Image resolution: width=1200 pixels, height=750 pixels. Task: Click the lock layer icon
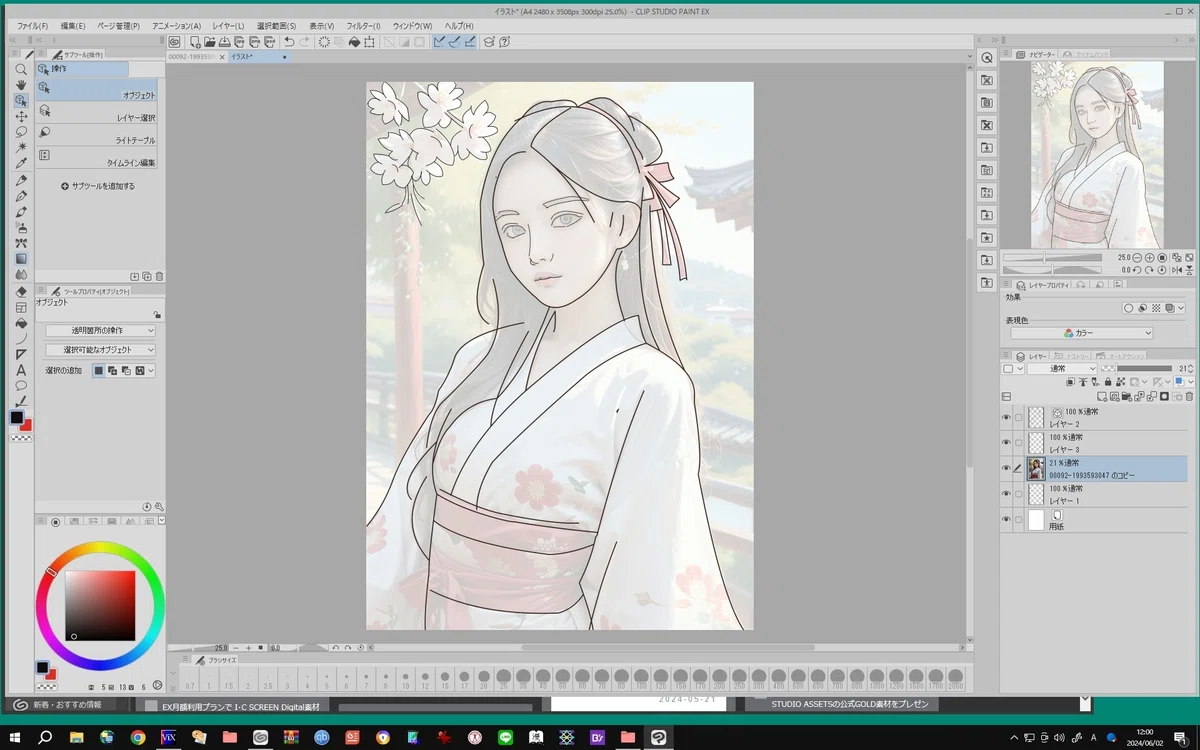tap(1108, 381)
